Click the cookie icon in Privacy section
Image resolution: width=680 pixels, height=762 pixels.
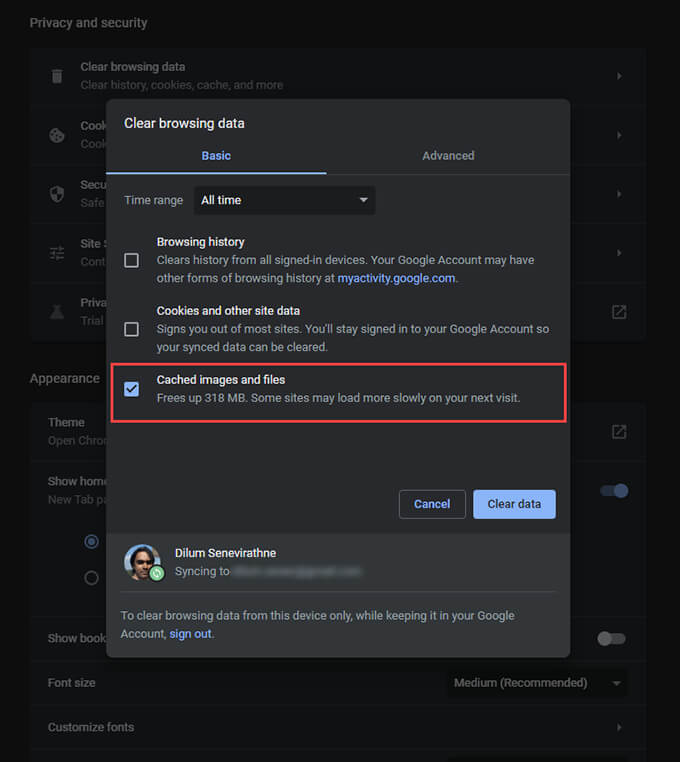point(57,135)
